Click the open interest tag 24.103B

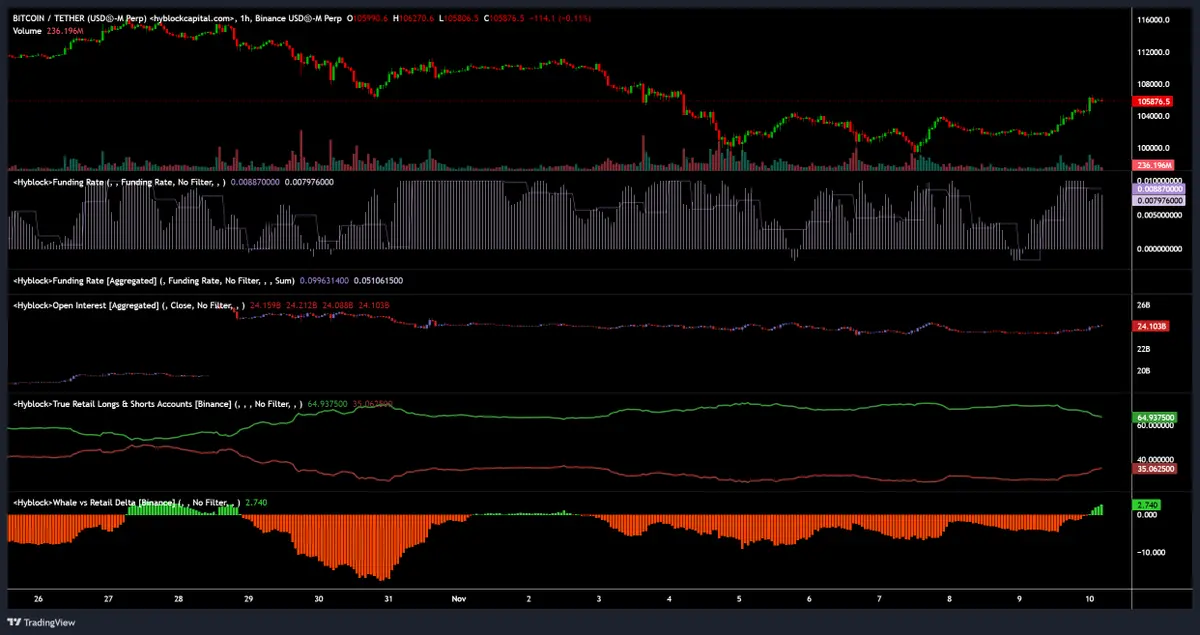1150,326
